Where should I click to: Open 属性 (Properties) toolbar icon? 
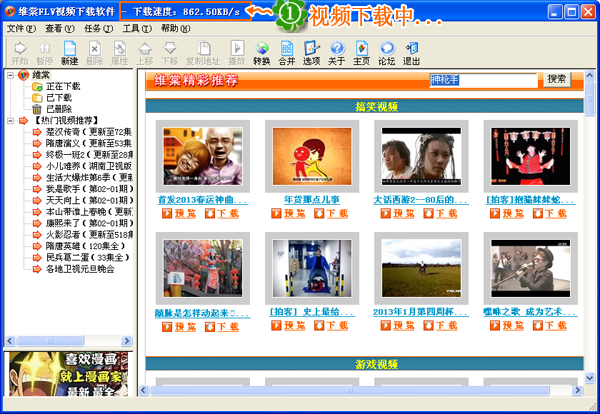[x=120, y=53]
